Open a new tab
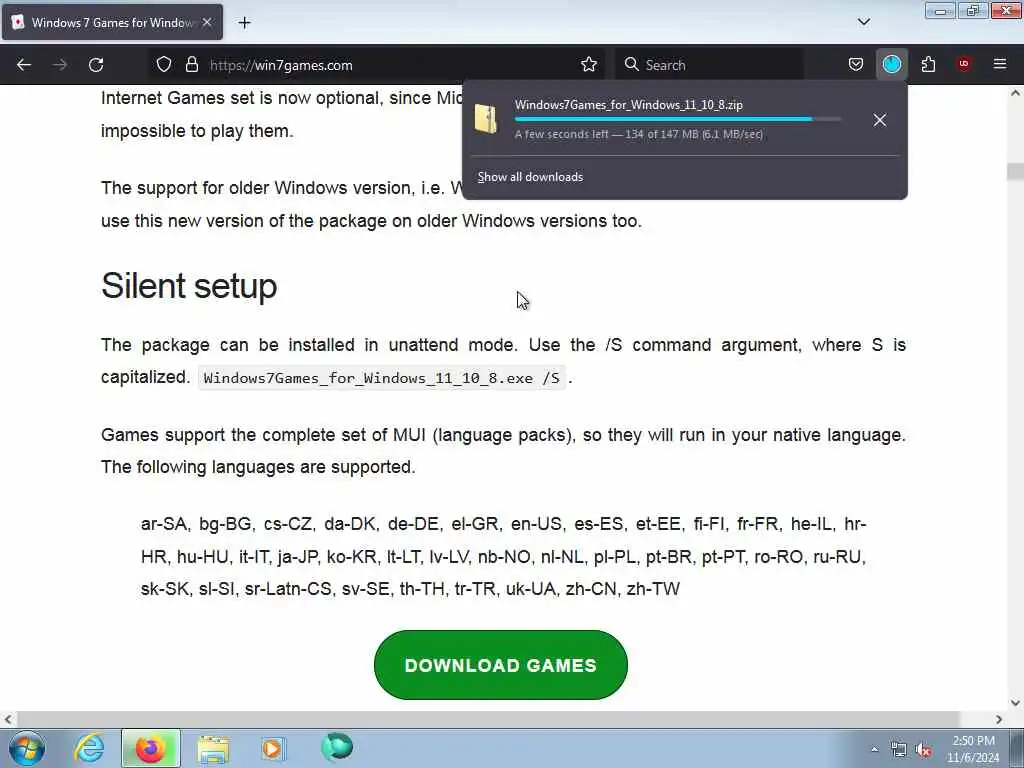This screenshot has width=1024, height=768. (x=244, y=22)
